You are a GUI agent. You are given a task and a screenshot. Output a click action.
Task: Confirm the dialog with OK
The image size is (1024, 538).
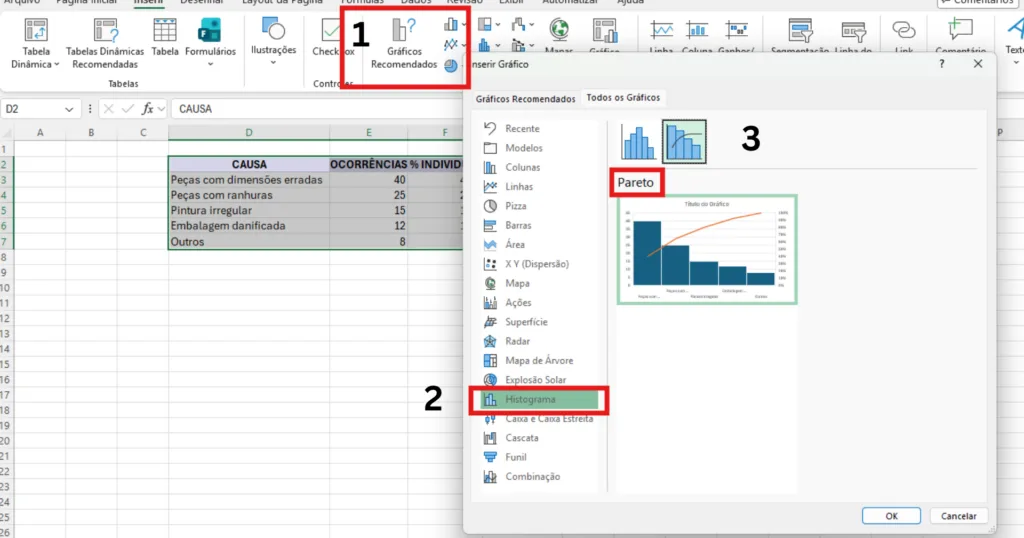[891, 516]
